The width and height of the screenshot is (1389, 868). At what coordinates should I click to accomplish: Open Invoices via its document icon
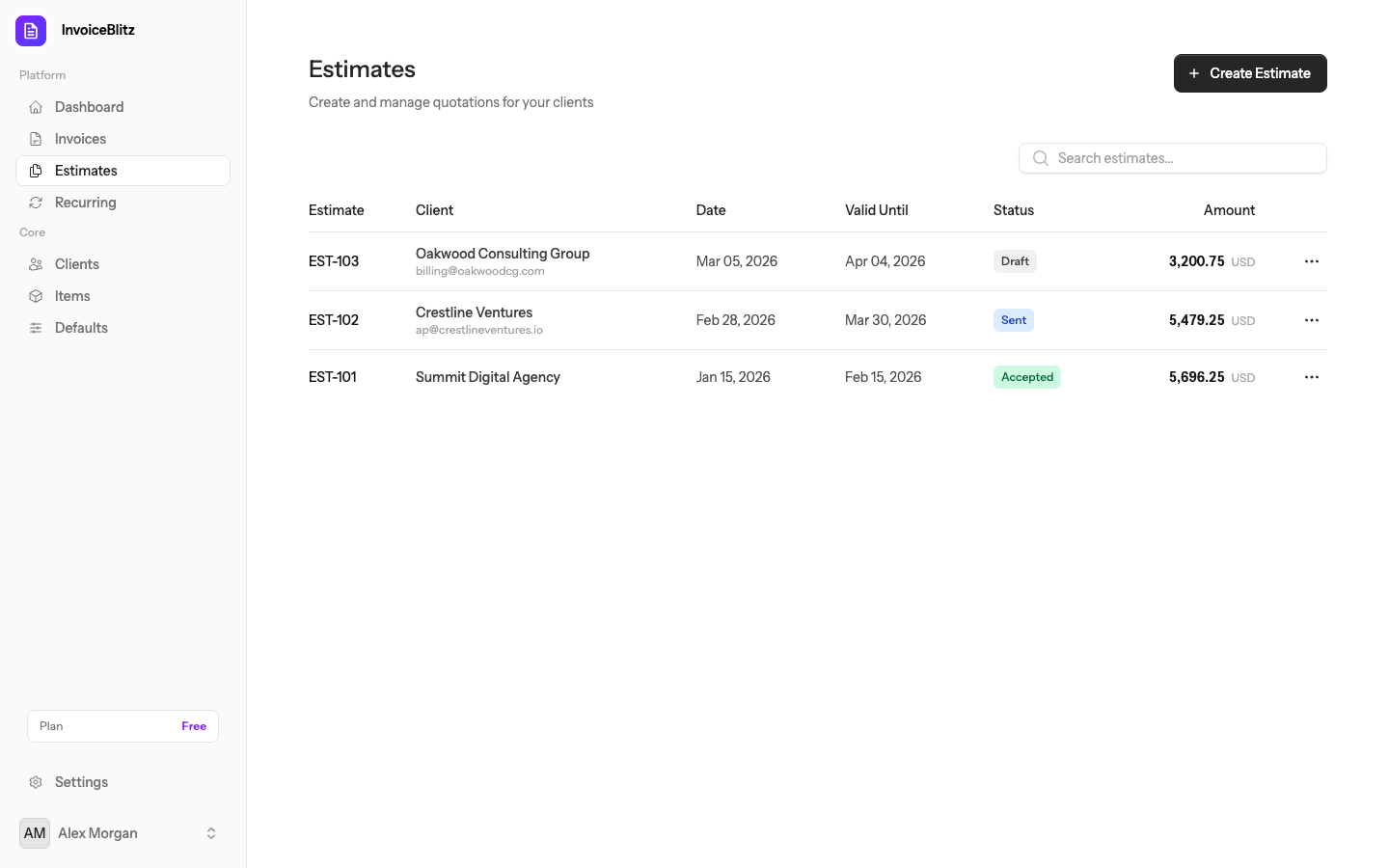pyautogui.click(x=36, y=138)
